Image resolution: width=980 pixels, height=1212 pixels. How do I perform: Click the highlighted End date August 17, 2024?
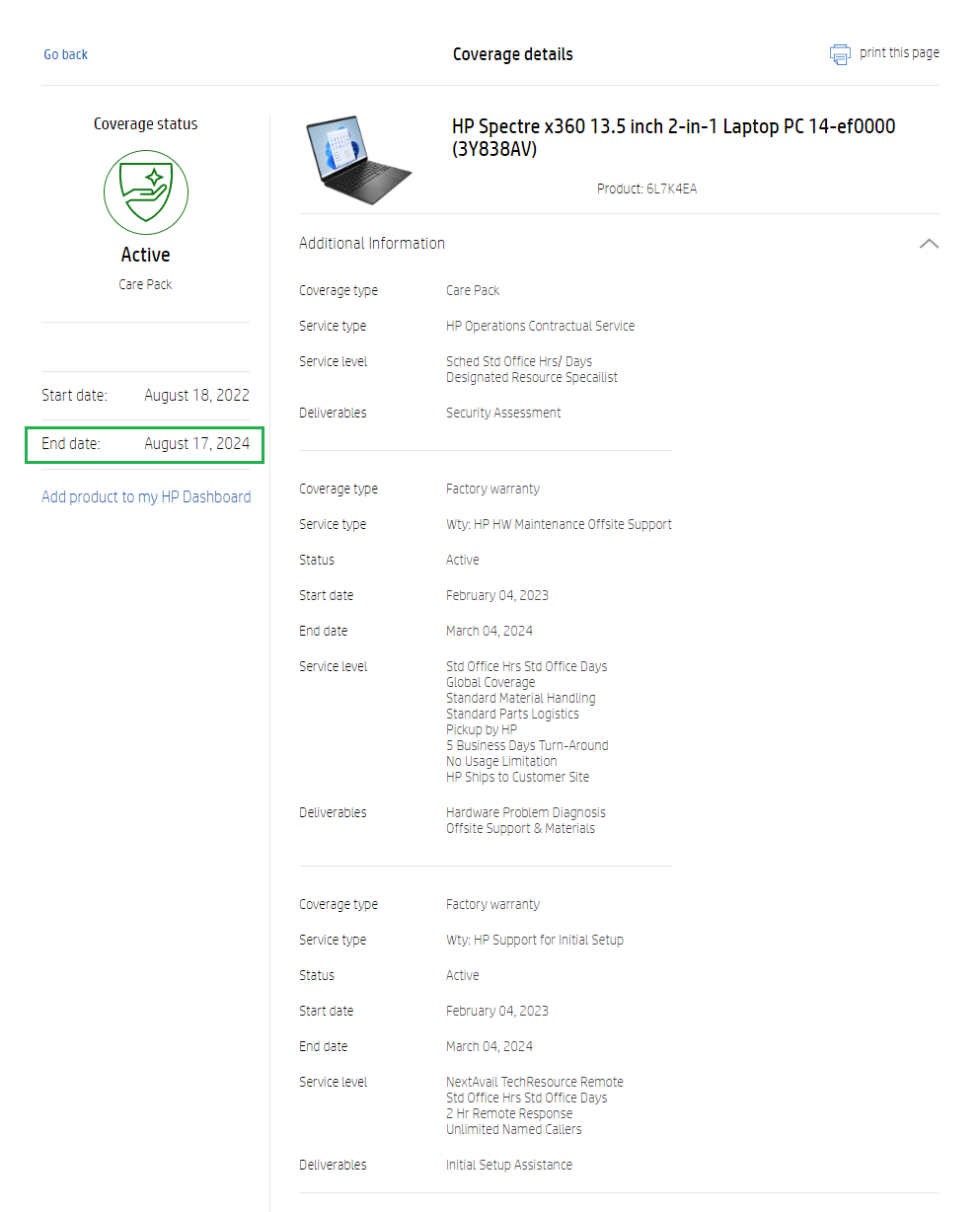(x=146, y=444)
